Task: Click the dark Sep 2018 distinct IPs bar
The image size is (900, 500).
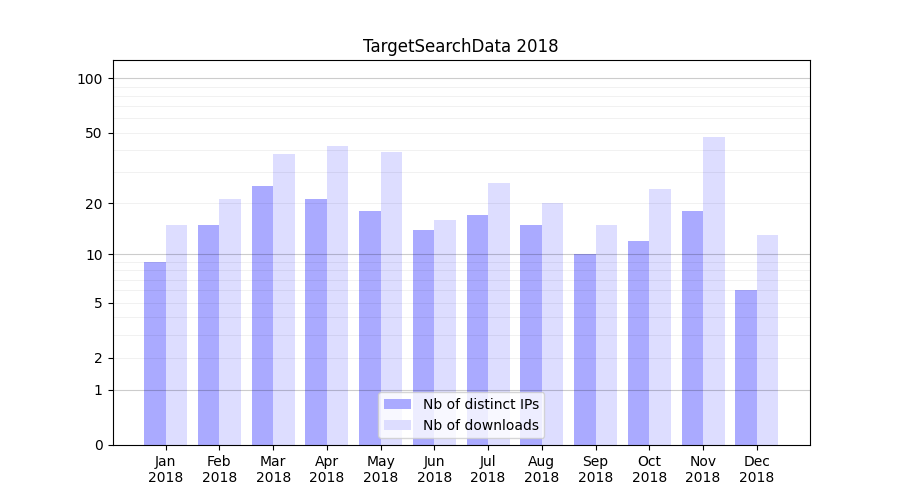Action: (x=585, y=349)
